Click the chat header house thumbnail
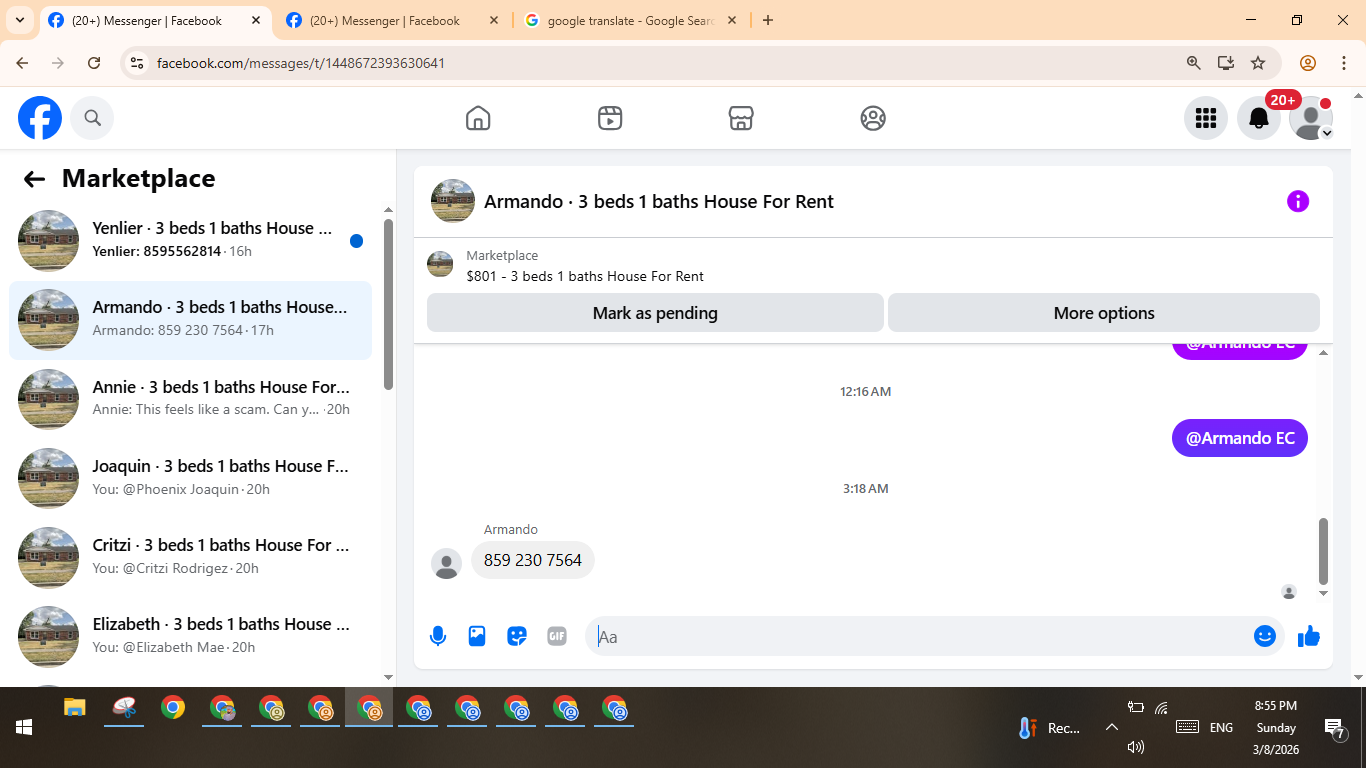This screenshot has height=768, width=1366. [453, 201]
